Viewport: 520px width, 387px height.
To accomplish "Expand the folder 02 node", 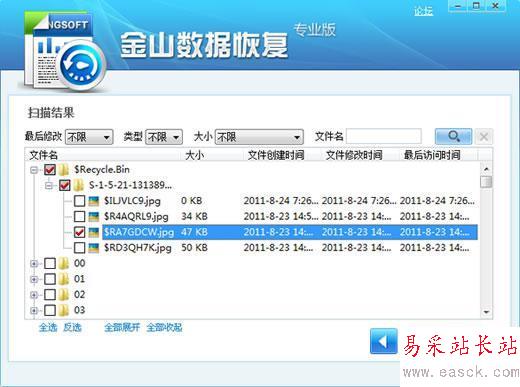I will pyautogui.click(x=34, y=295).
